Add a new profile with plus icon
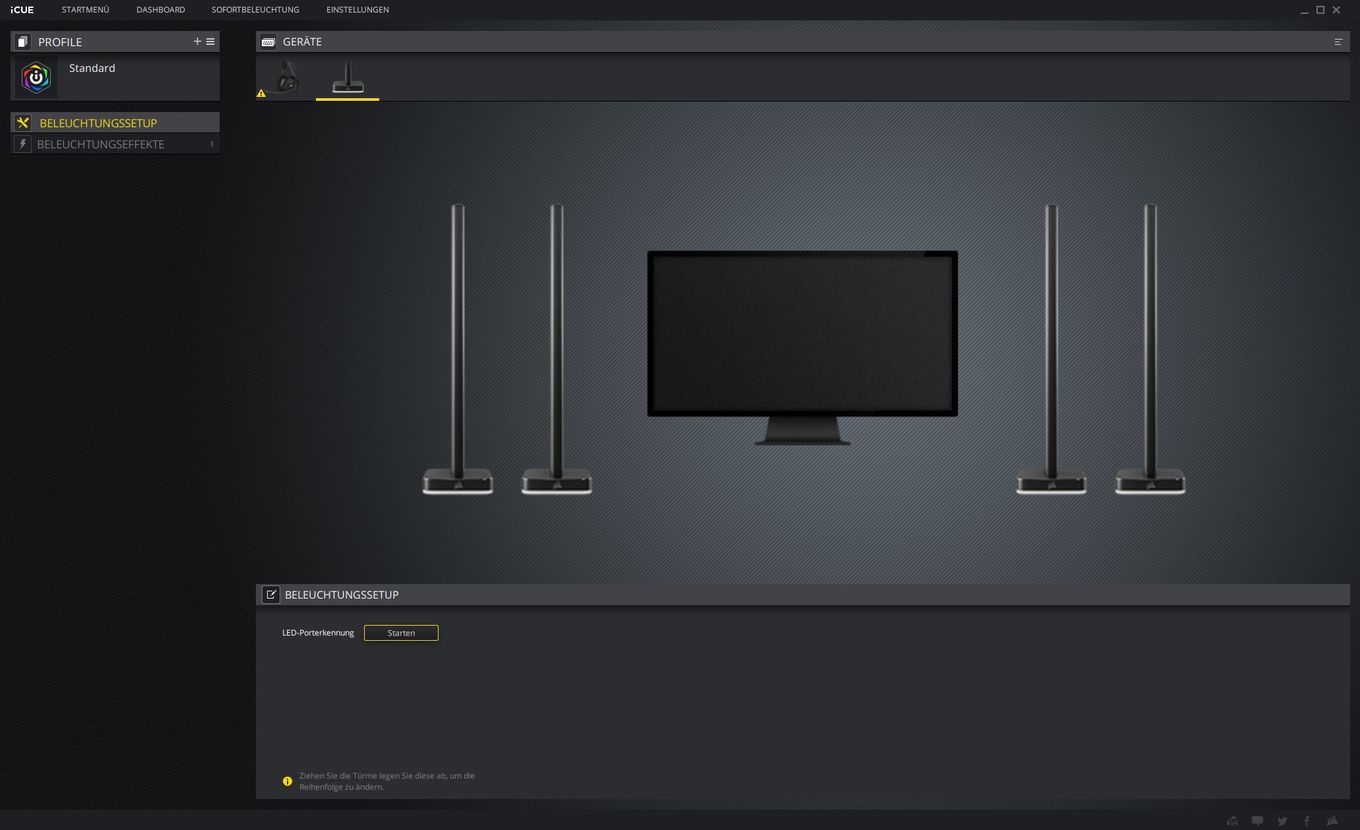 click(197, 42)
